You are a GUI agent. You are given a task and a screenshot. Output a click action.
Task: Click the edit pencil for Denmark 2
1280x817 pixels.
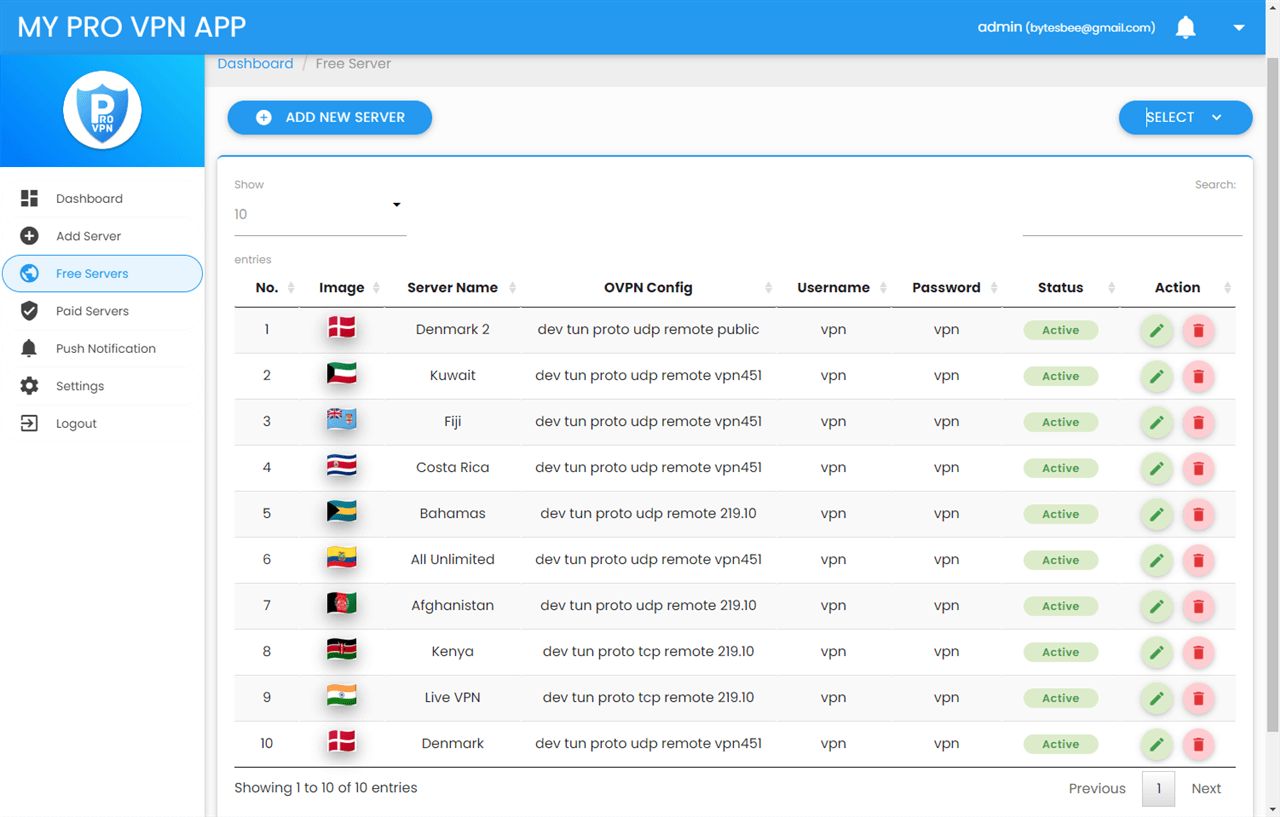pyautogui.click(x=1157, y=330)
